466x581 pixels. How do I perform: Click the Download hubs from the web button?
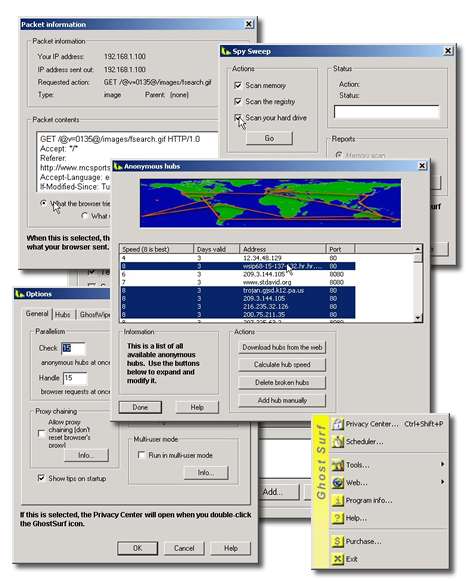282,347
